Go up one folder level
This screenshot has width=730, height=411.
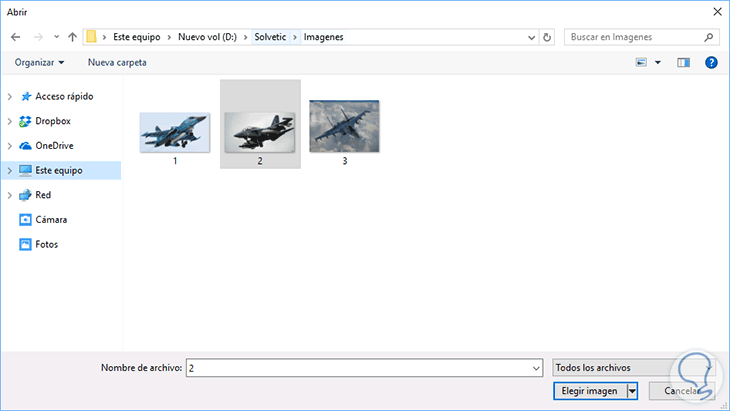click(72, 37)
